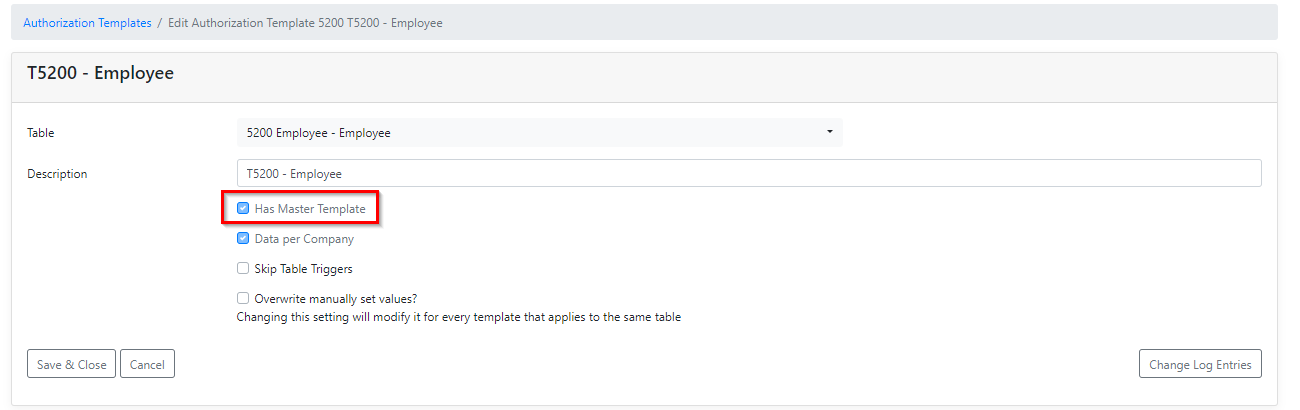Click the Overwrite manually set values? label
This screenshot has width=1300, height=410.
tap(336, 298)
